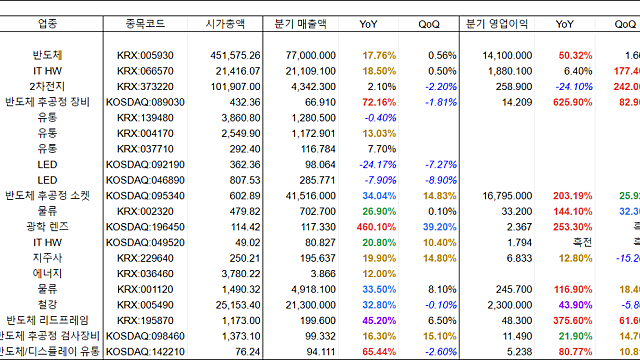Image resolution: width=640 pixels, height=360 pixels.
Task: Select the KRX:005930 stock code cell
Action: [x=145, y=55]
